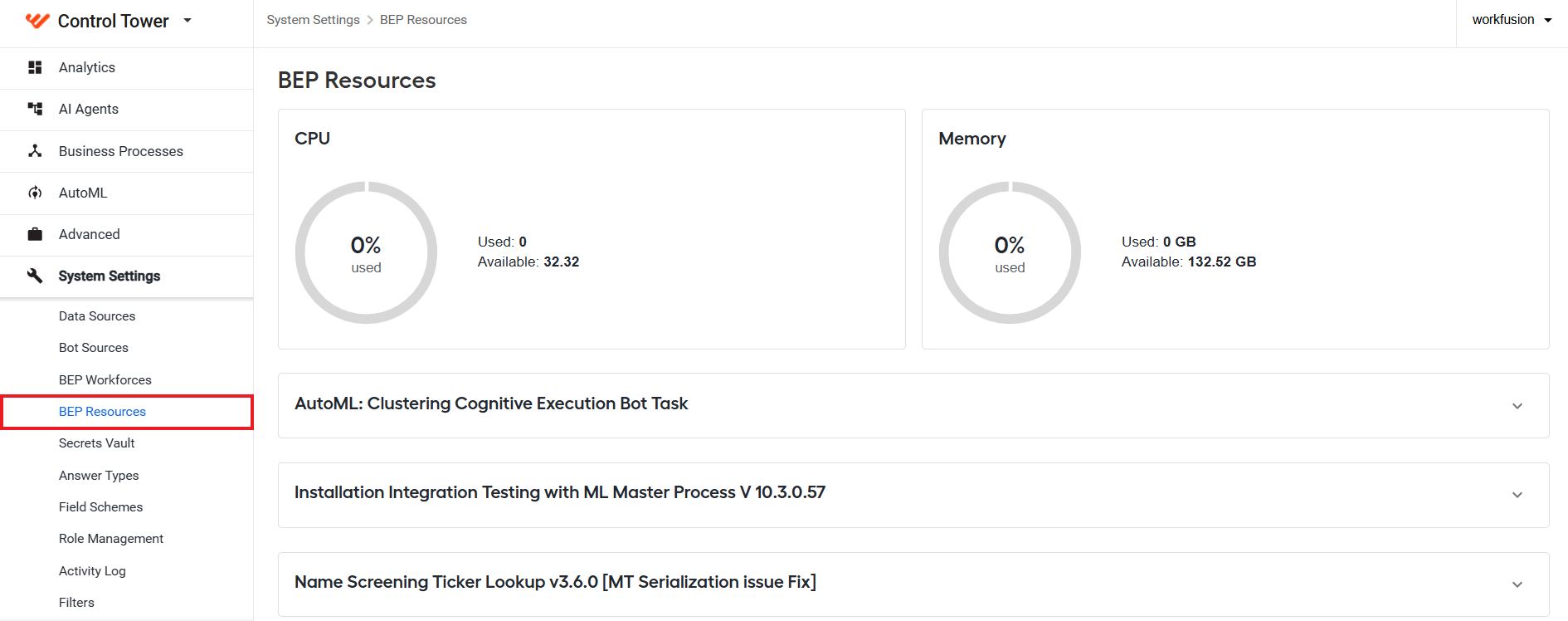
Task: Go to BEP Workforces
Action: pyautogui.click(x=105, y=380)
